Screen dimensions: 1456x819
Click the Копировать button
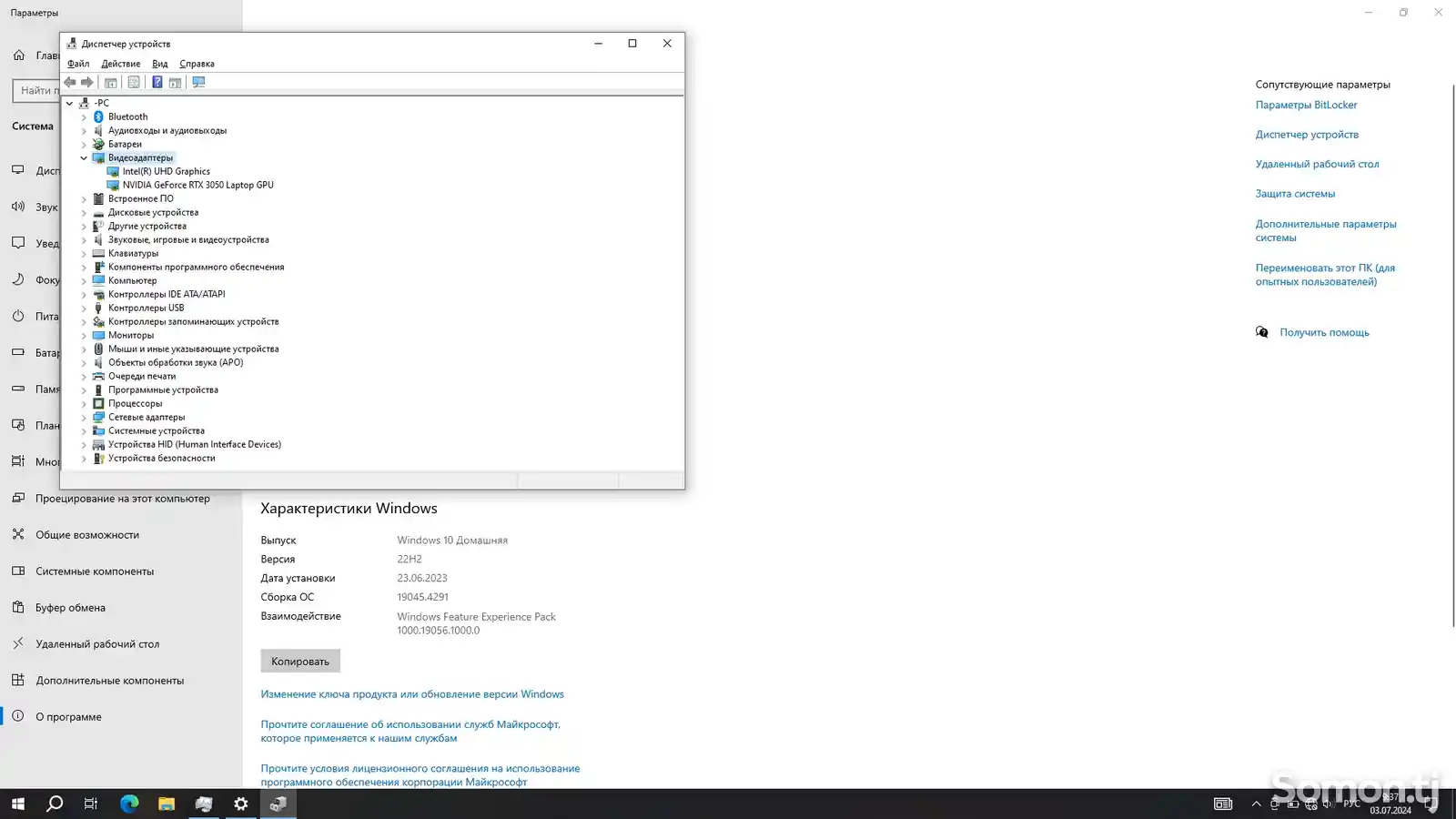[300, 661]
